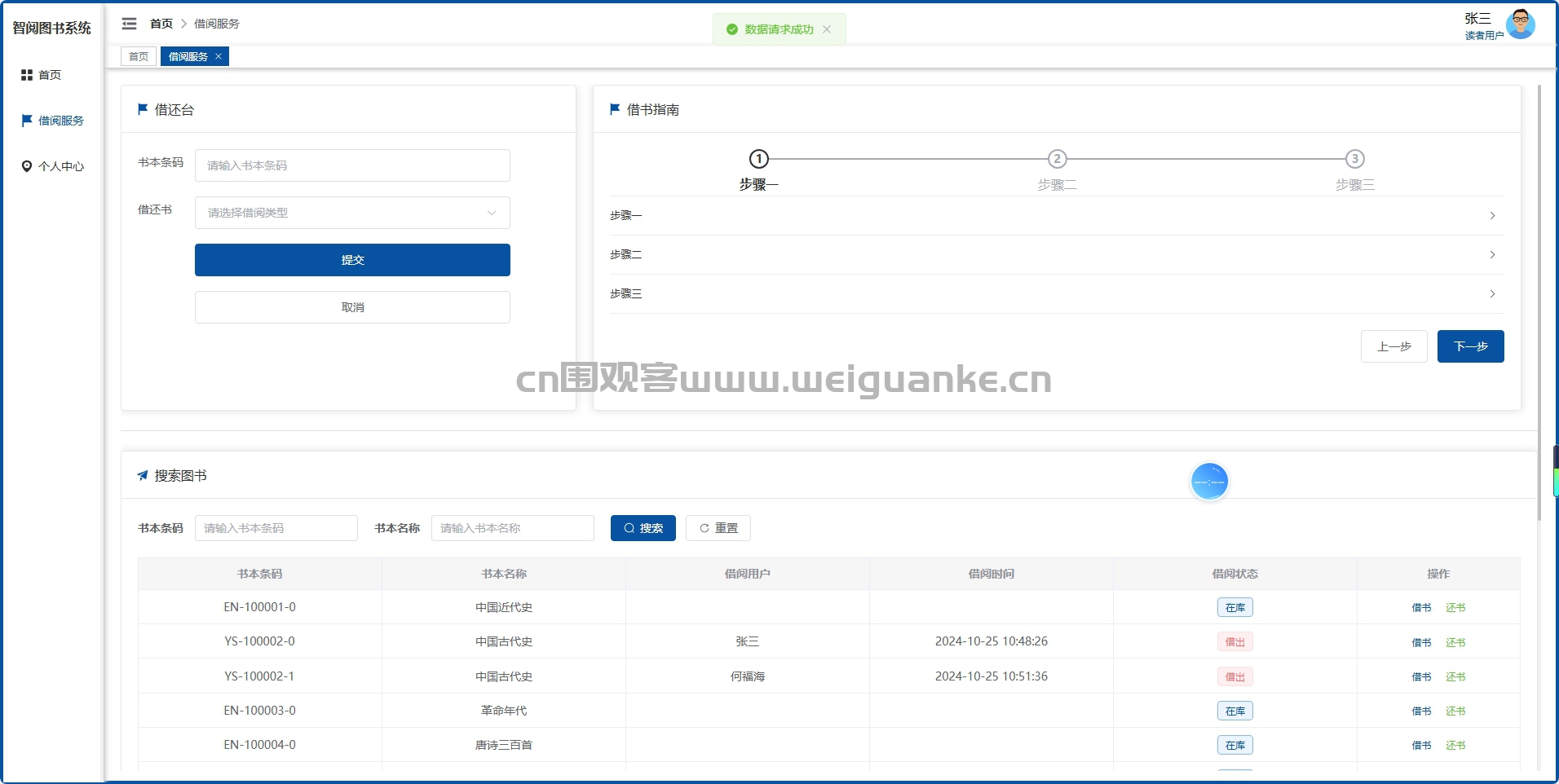Open the 请选择借阅类型 dropdown
Viewport: 1559px width, 784px height.
352,213
